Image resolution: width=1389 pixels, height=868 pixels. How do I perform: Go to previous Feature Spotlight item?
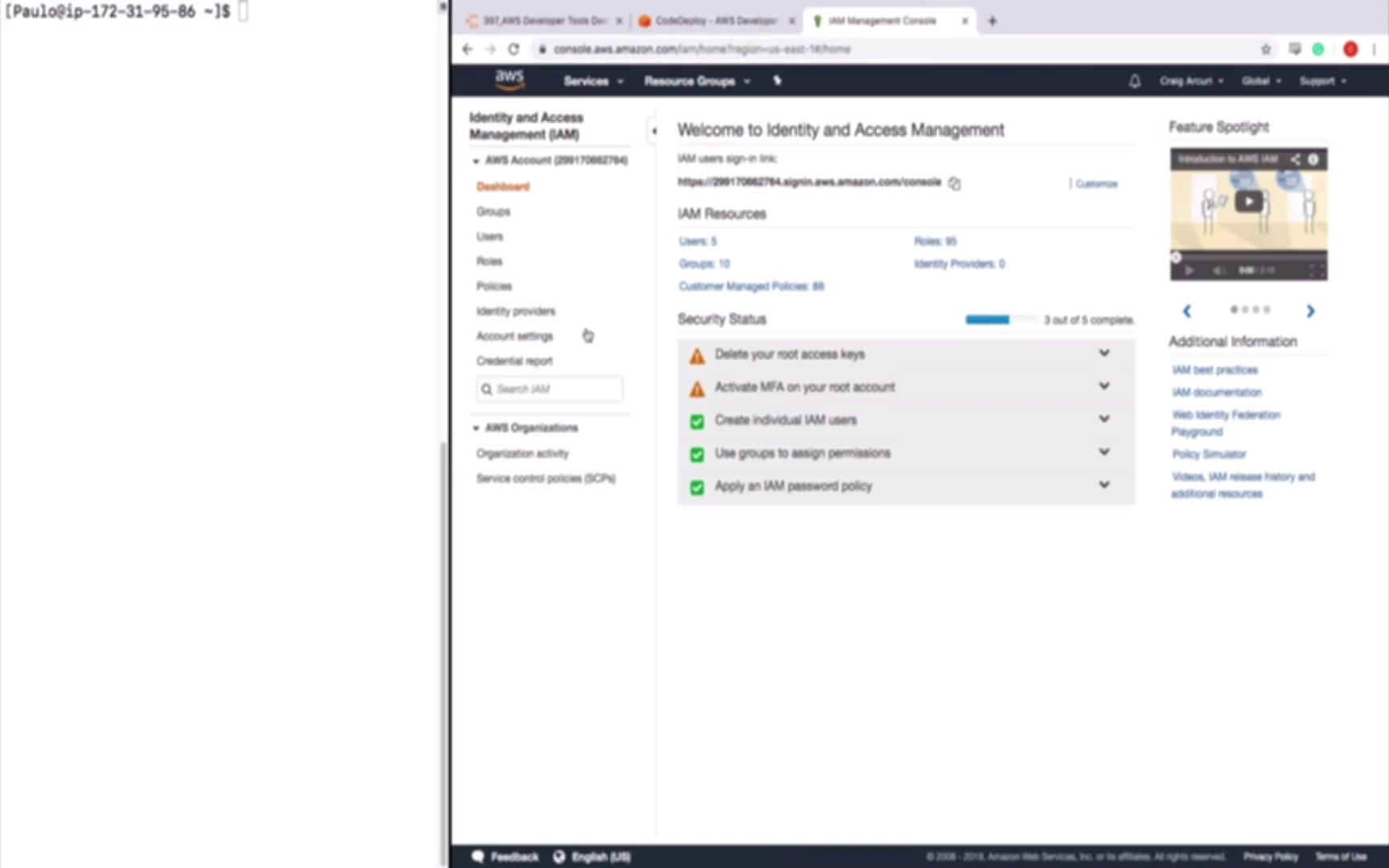[1186, 311]
